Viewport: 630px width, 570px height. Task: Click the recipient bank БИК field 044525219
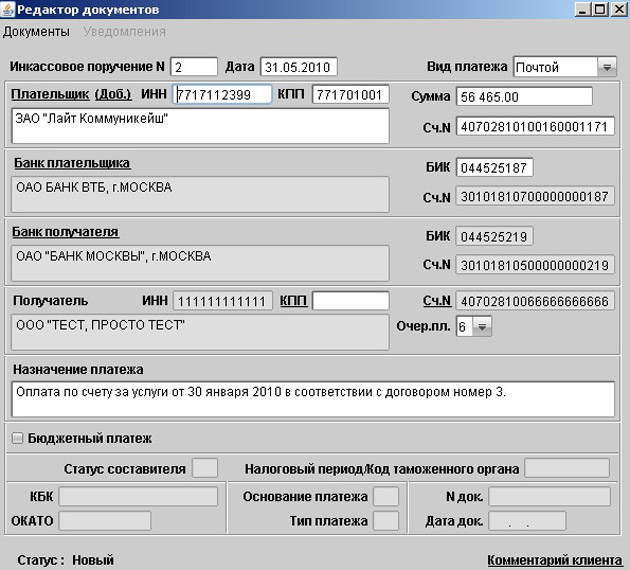pyautogui.click(x=495, y=237)
